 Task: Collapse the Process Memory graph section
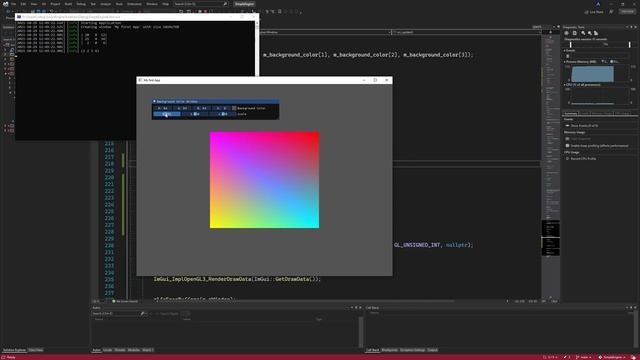564,62
